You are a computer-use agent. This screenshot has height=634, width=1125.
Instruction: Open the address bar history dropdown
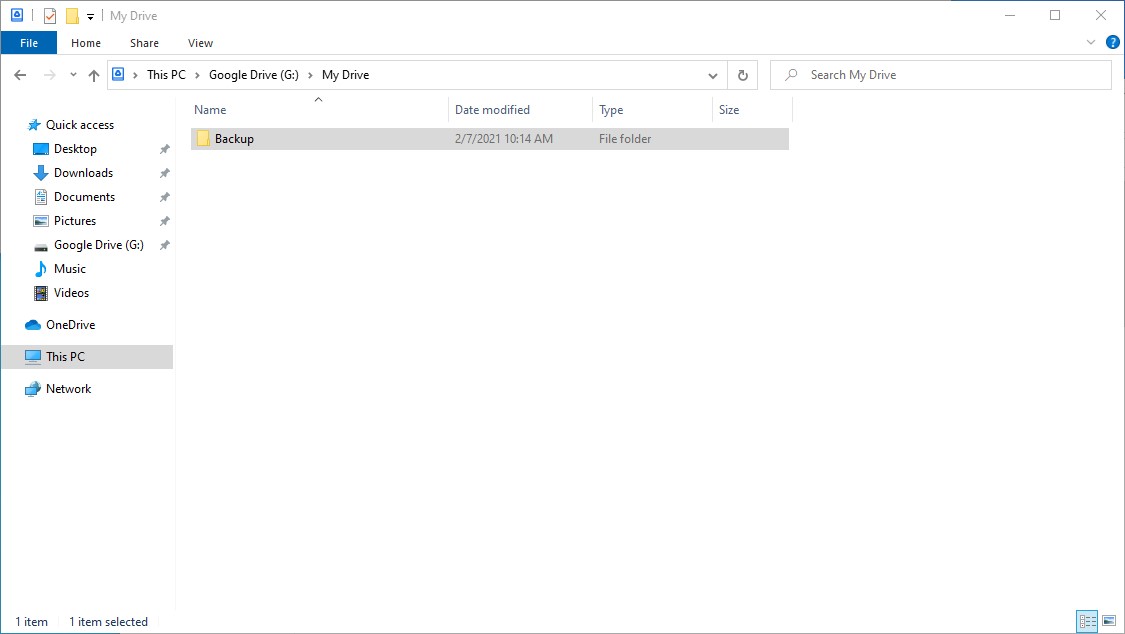click(x=713, y=75)
